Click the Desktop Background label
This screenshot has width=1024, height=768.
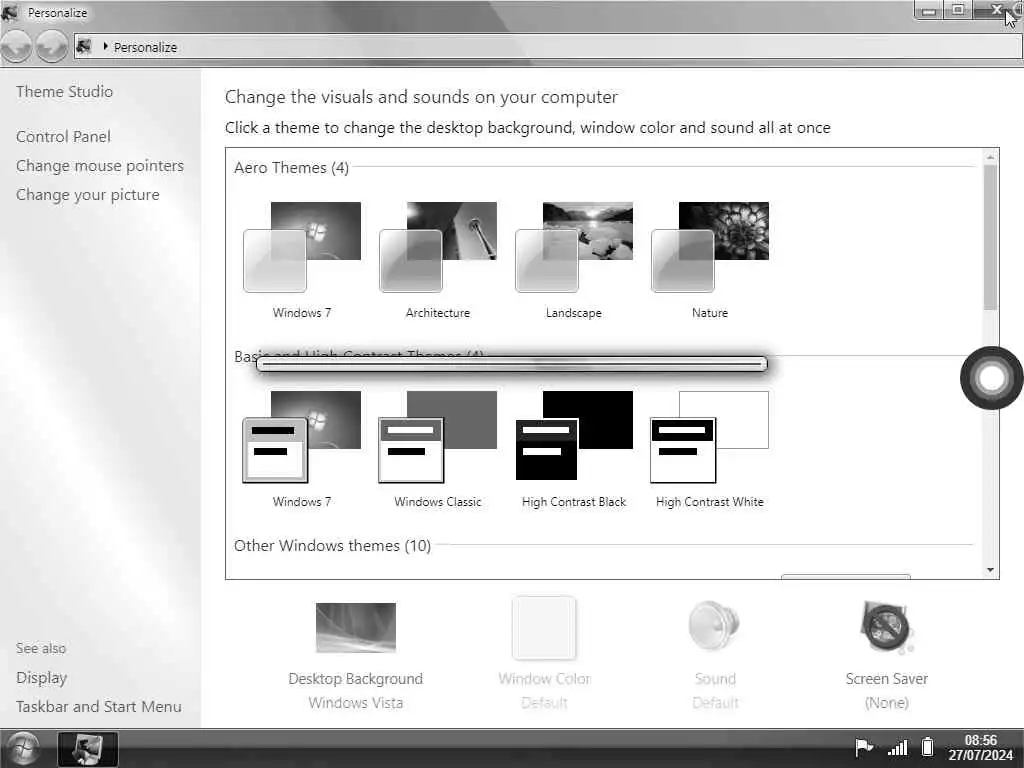pos(356,679)
